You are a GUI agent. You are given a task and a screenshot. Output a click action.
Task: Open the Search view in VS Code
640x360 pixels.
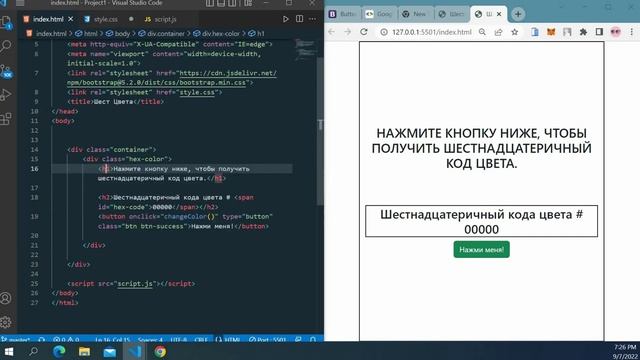point(6,46)
